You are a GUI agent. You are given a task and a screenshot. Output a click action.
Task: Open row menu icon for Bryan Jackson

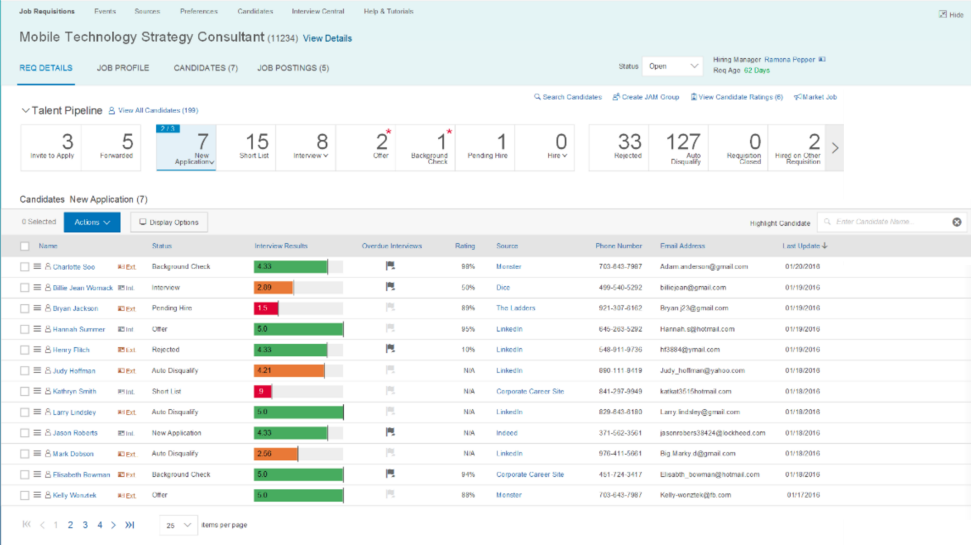point(37,308)
